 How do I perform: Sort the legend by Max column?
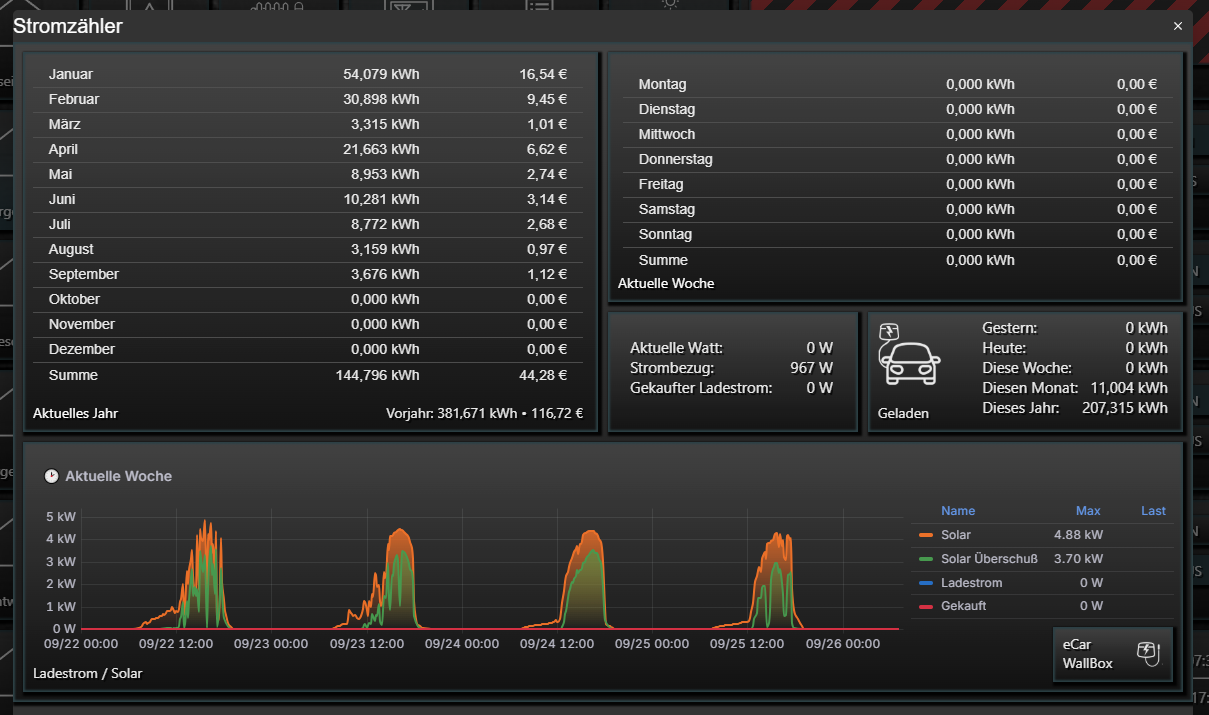pos(1088,511)
